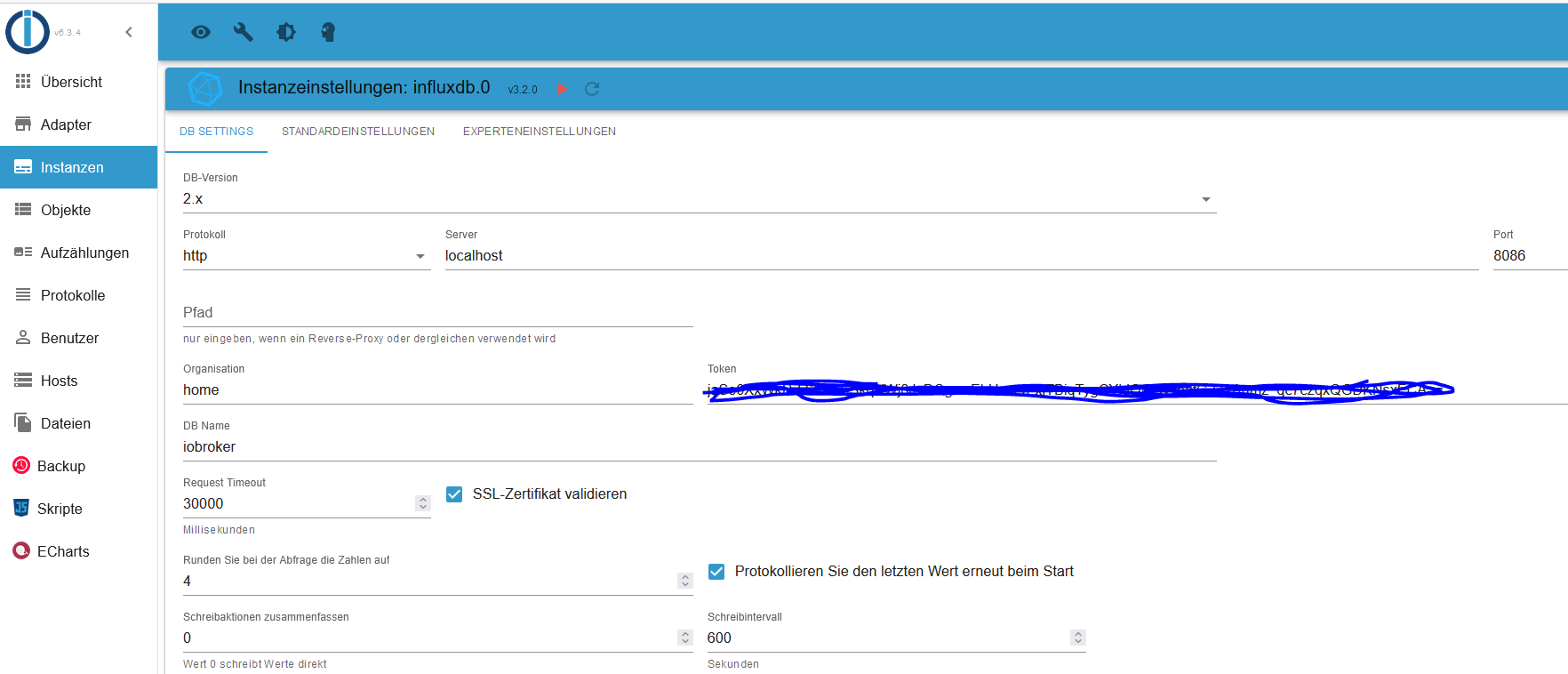Click the ioBroker logo
The height and width of the screenshot is (674, 1568).
[28, 32]
